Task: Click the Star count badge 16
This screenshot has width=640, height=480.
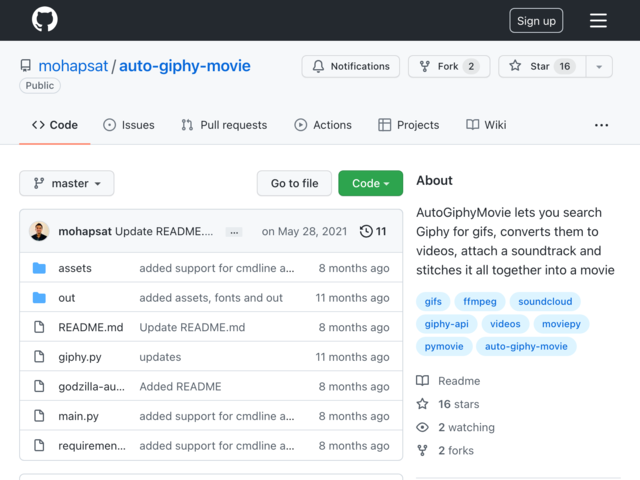Action: click(565, 66)
